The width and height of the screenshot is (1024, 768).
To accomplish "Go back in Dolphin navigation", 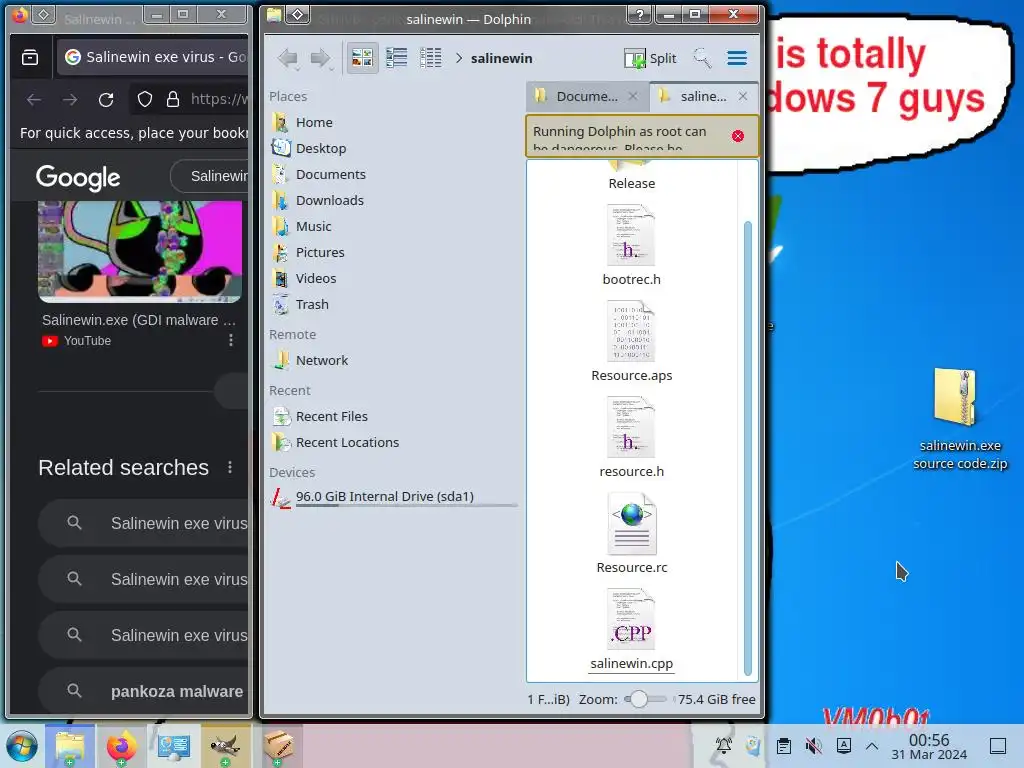I will point(288,58).
